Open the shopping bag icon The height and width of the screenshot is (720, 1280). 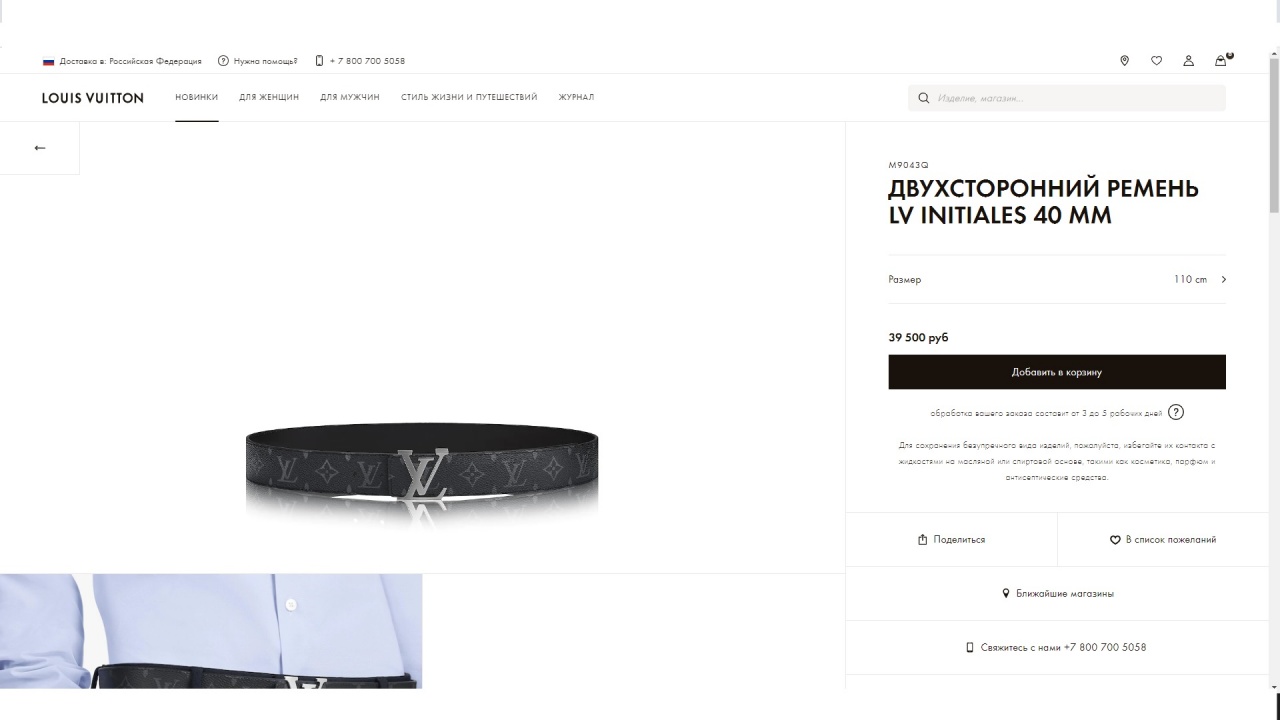1221,60
